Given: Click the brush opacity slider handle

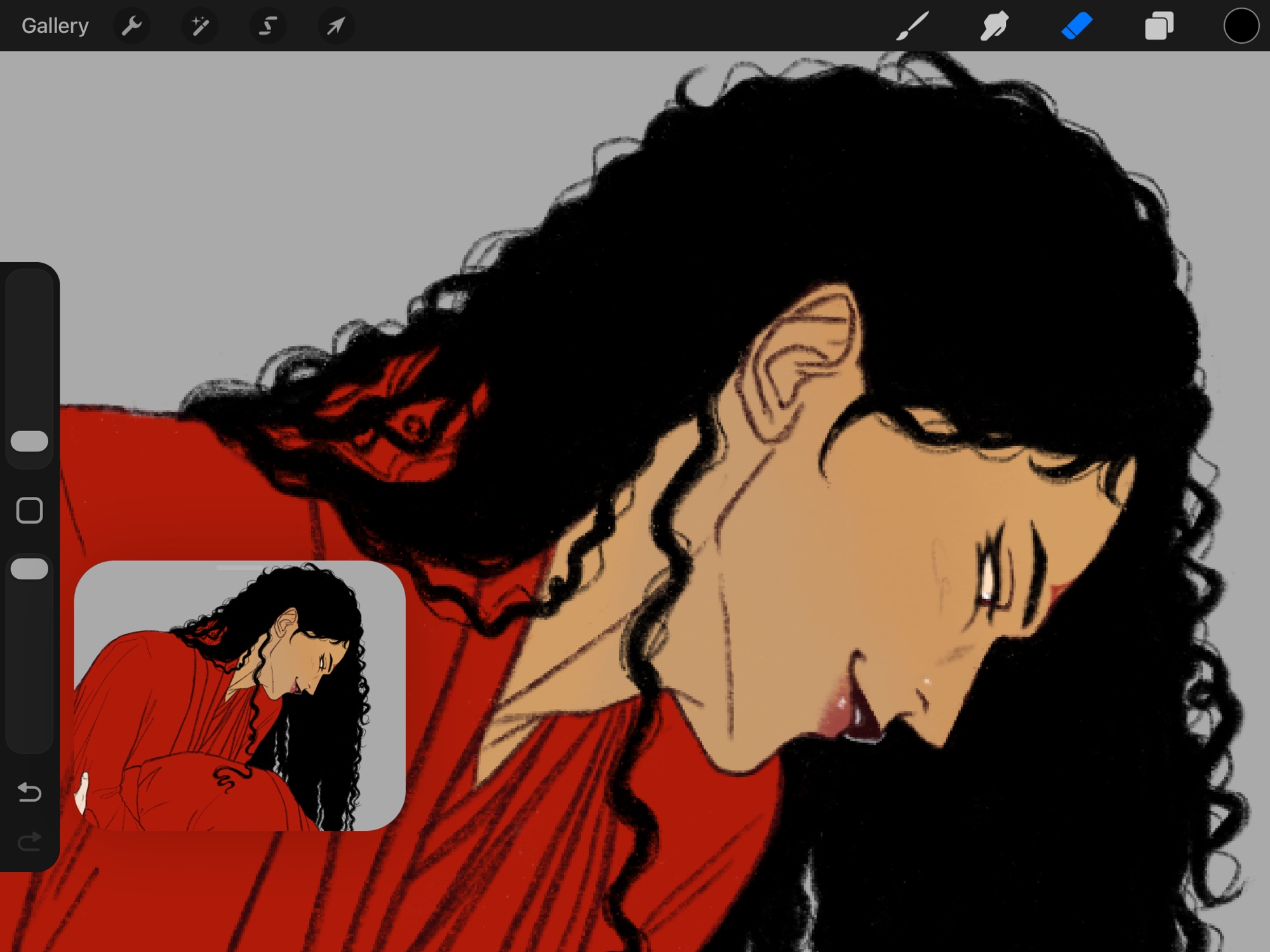Looking at the screenshot, I should (x=30, y=569).
